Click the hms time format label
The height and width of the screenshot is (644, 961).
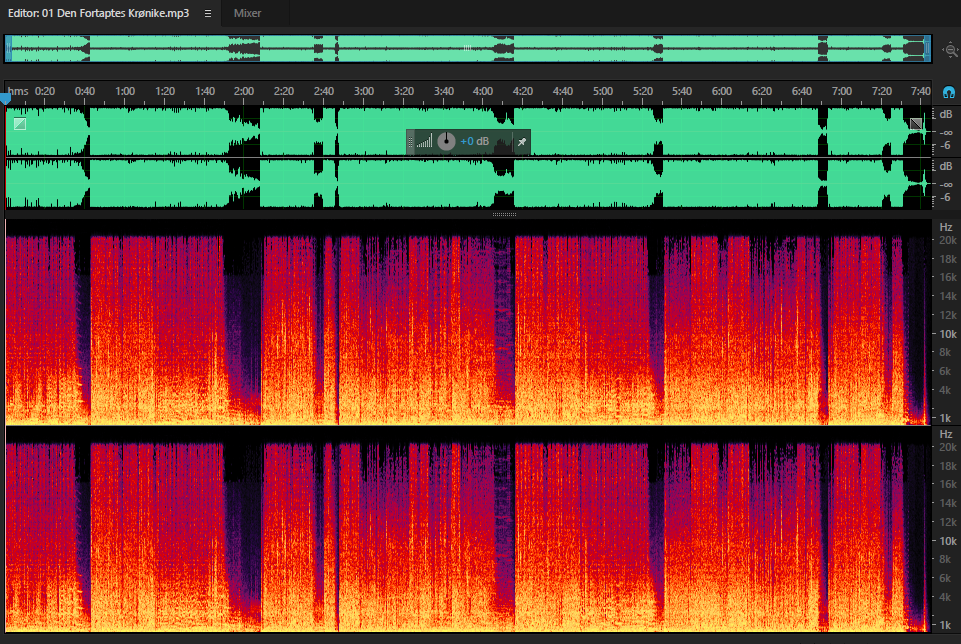18,91
